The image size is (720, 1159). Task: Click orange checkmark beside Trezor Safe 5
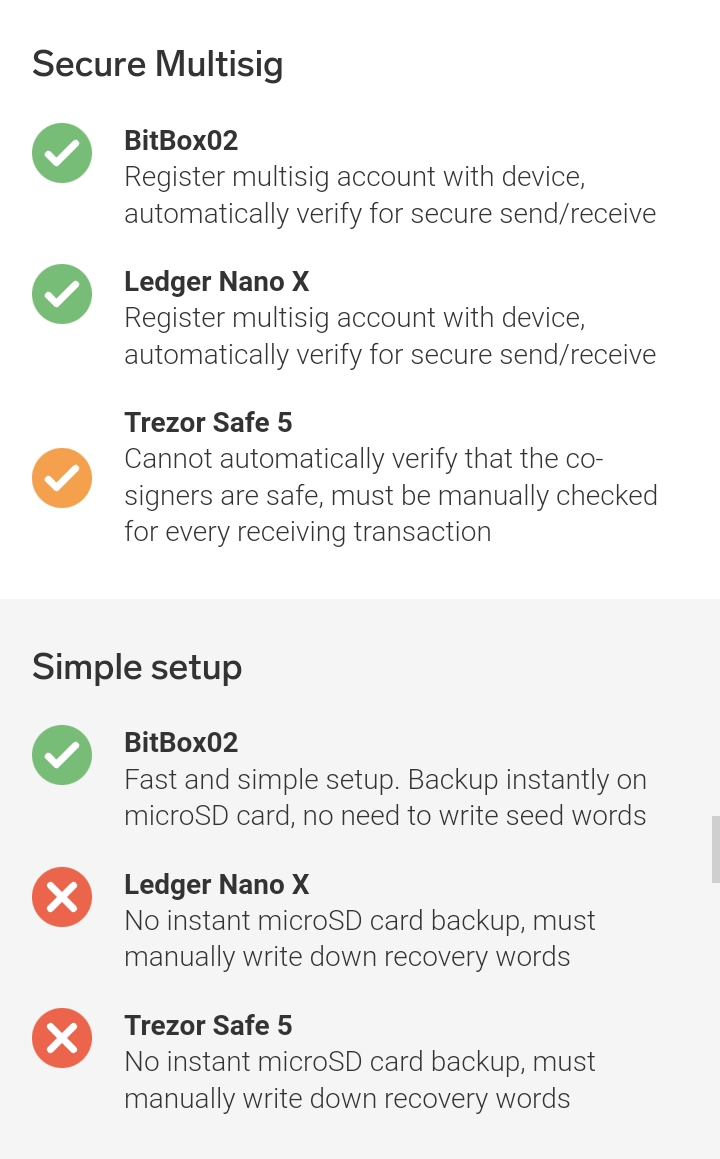point(62,478)
